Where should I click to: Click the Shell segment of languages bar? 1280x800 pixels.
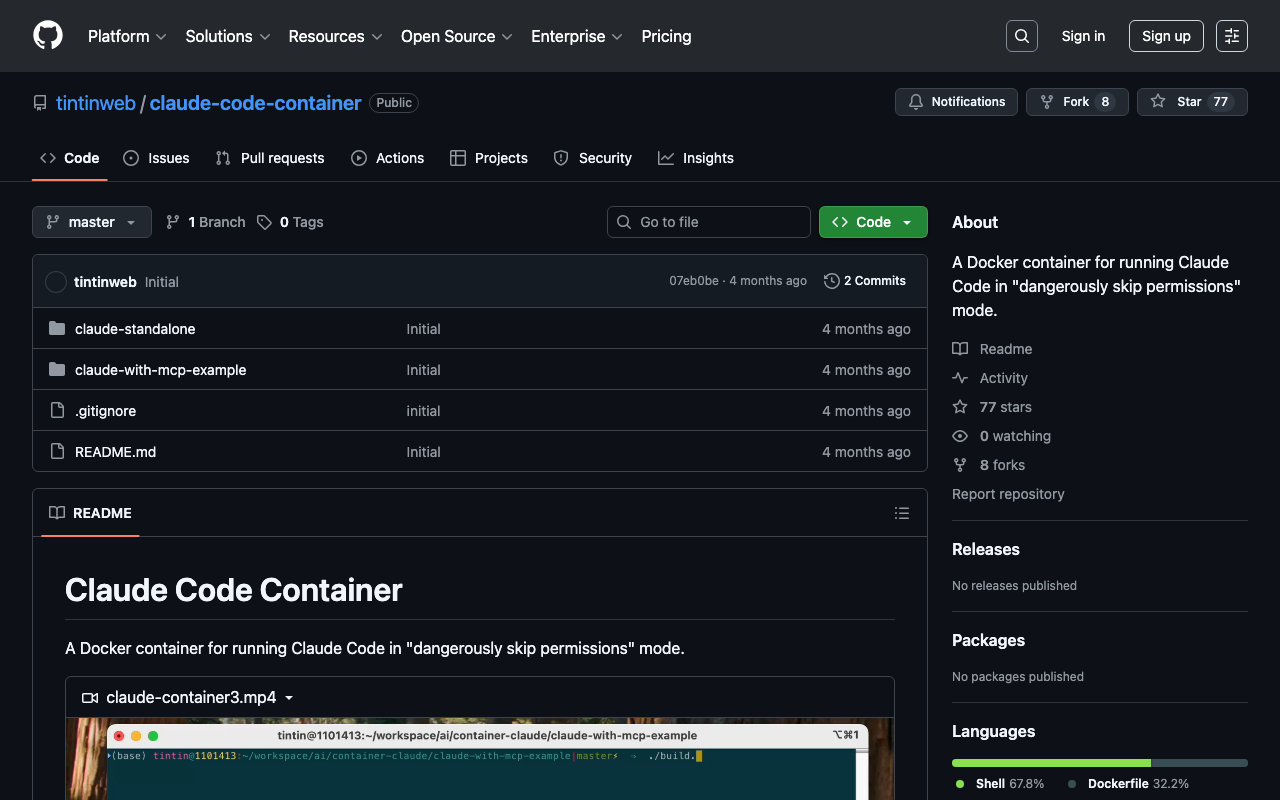(x=1051, y=763)
